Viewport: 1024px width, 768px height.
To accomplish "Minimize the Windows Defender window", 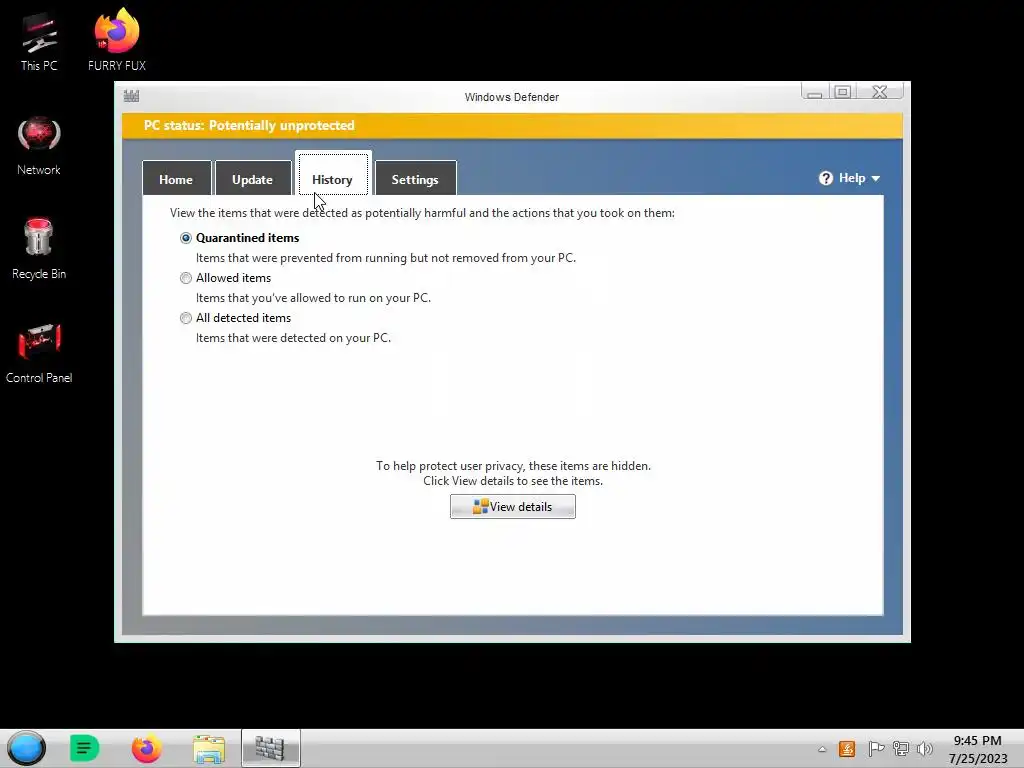I will click(814, 92).
